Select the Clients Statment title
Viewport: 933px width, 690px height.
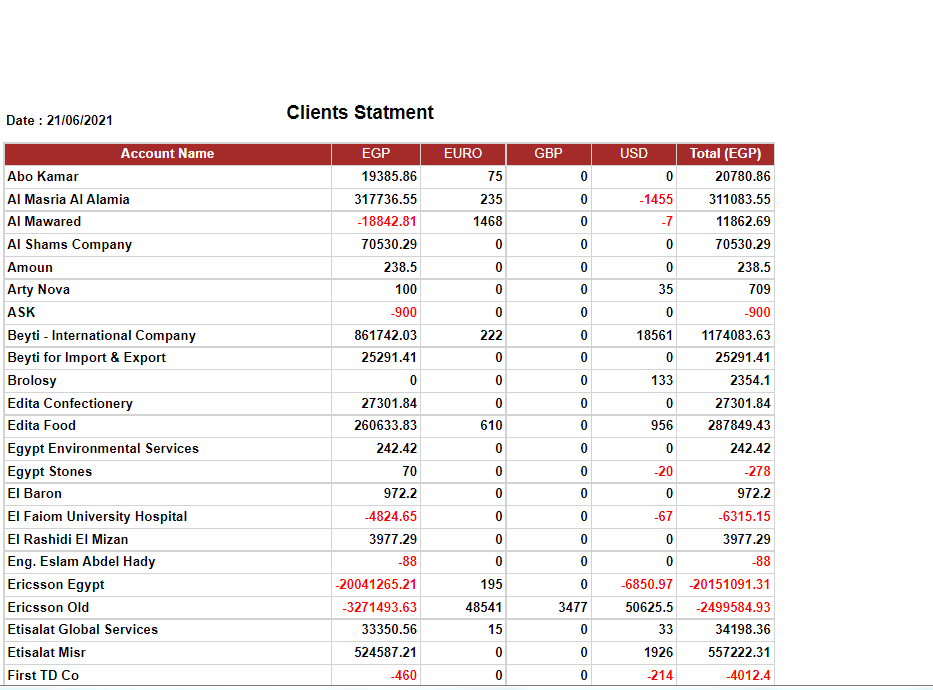click(360, 112)
